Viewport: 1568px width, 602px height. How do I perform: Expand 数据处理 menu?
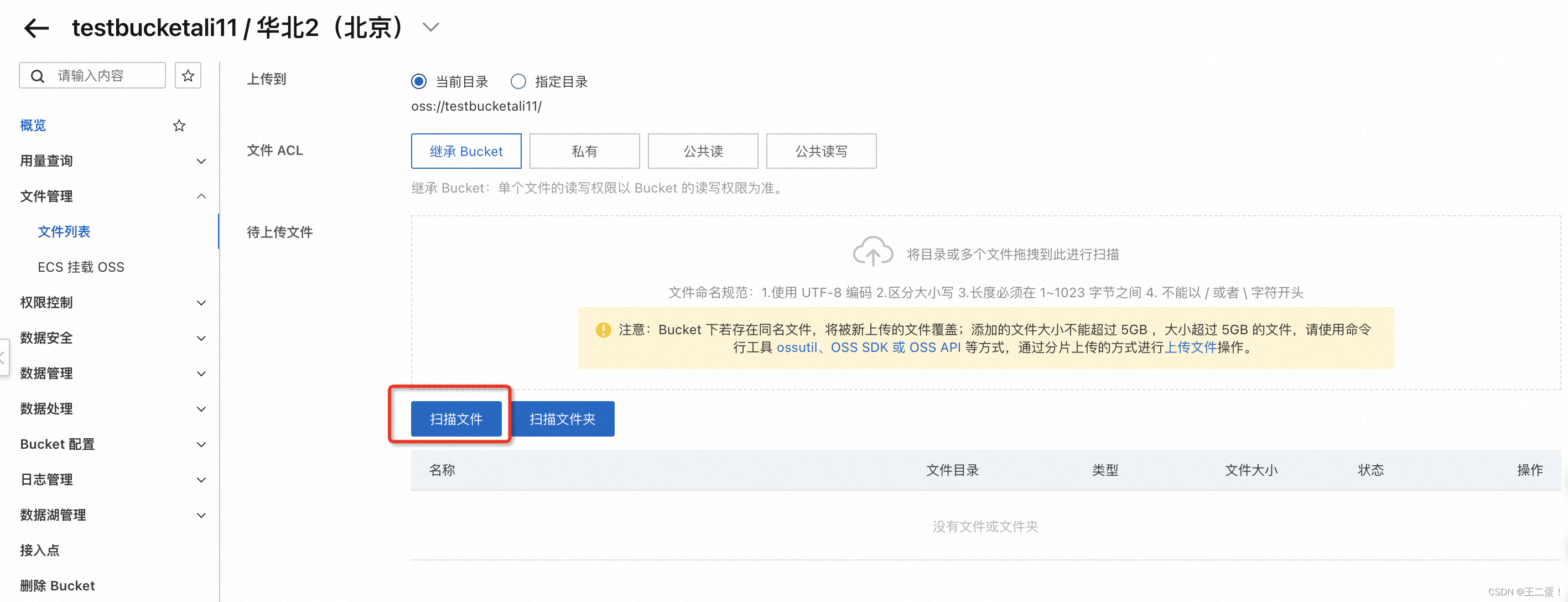point(113,408)
